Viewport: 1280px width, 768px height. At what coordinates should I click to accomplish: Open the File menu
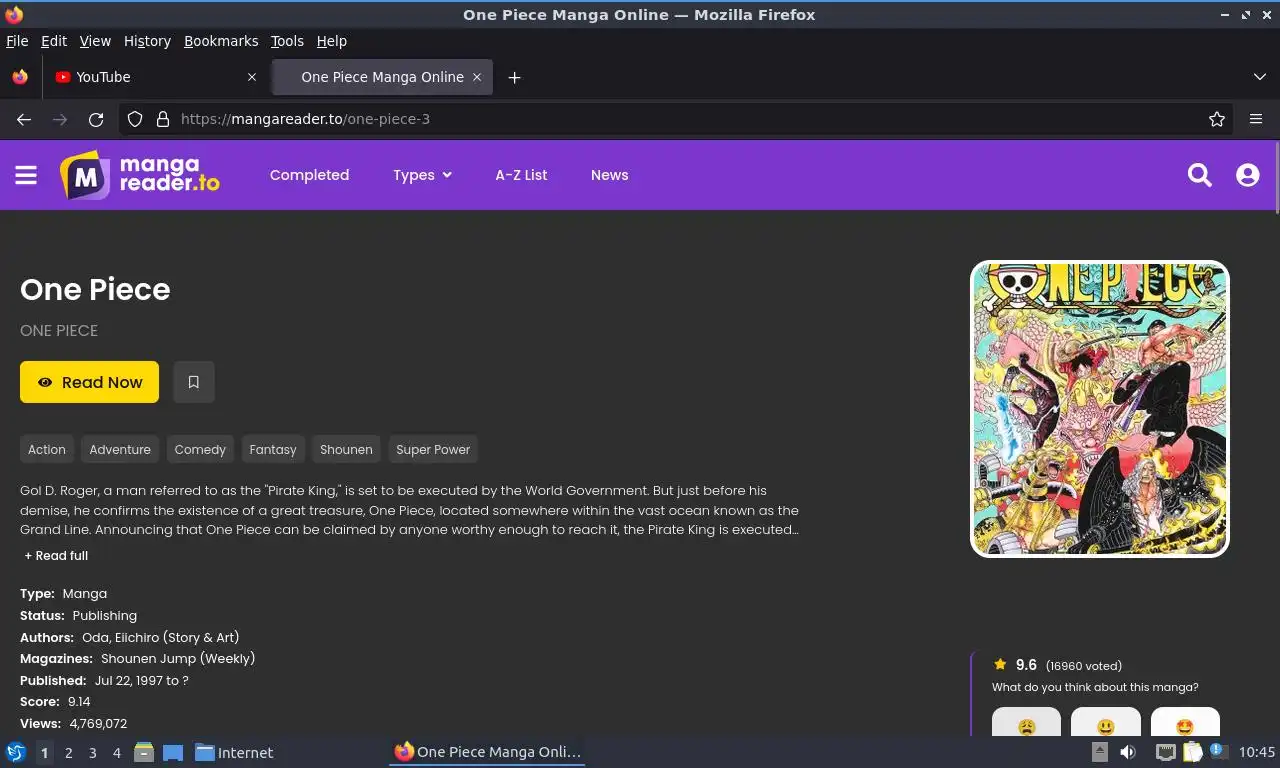[x=17, y=41]
